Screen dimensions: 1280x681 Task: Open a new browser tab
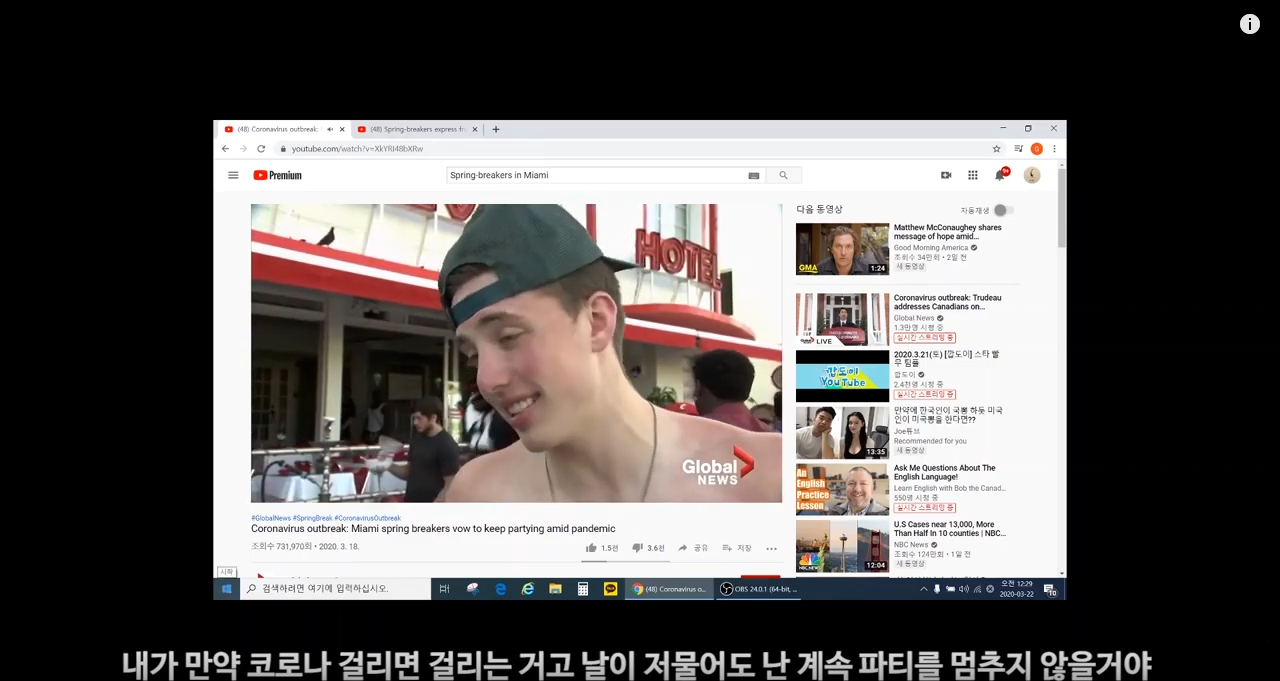[x=495, y=129]
